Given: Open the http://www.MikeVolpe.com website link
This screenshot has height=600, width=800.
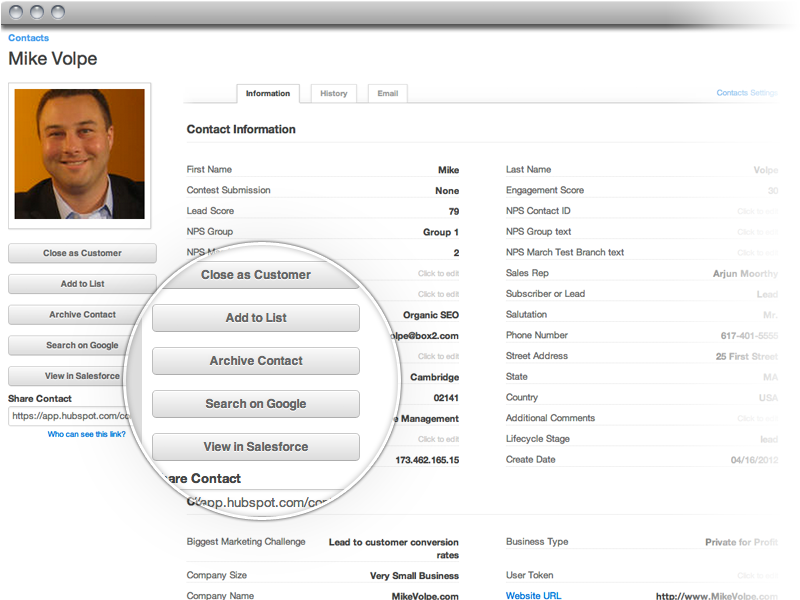Looking at the screenshot, I should 719,596.
